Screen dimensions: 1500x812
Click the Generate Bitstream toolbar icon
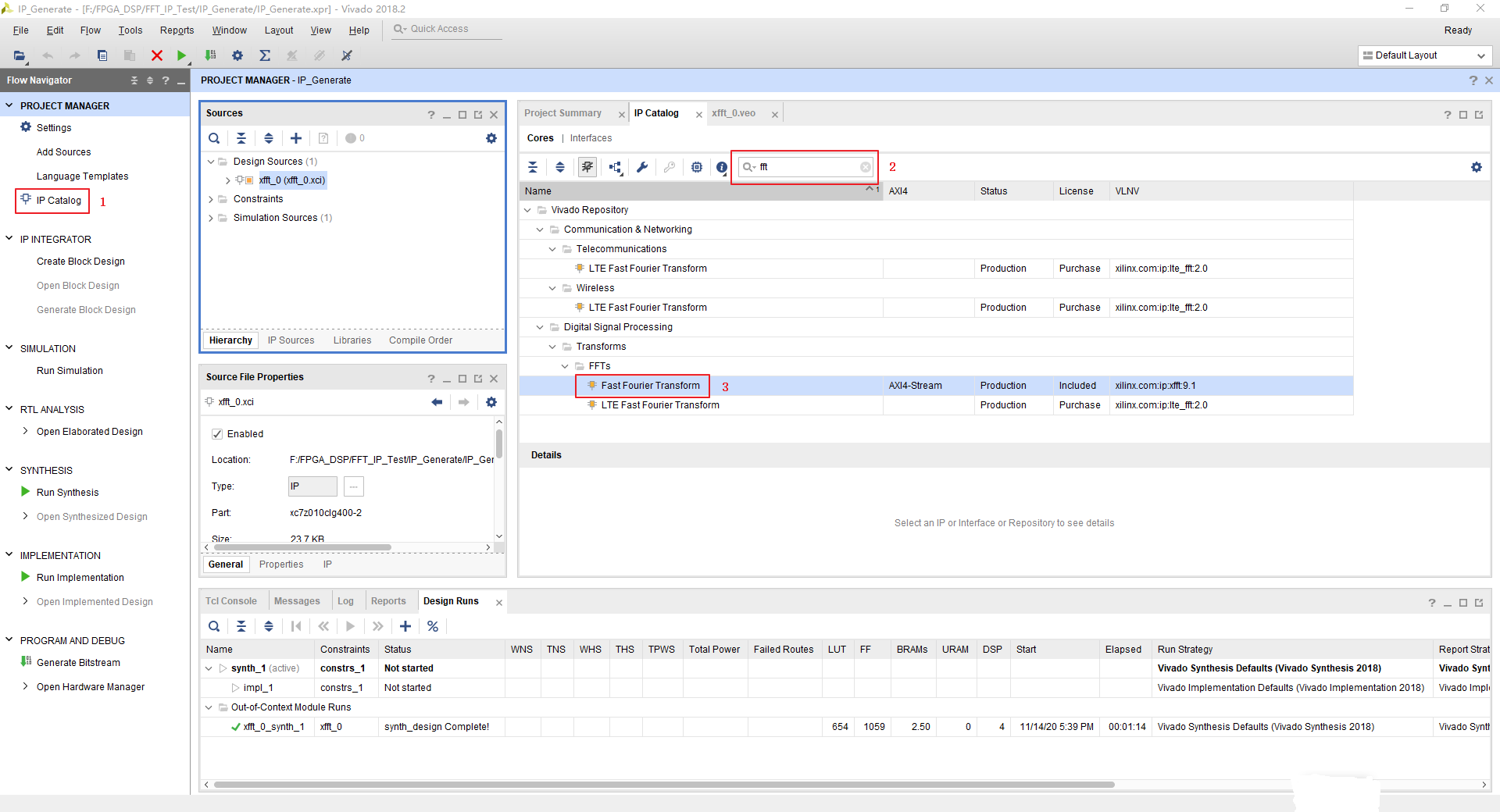point(210,55)
